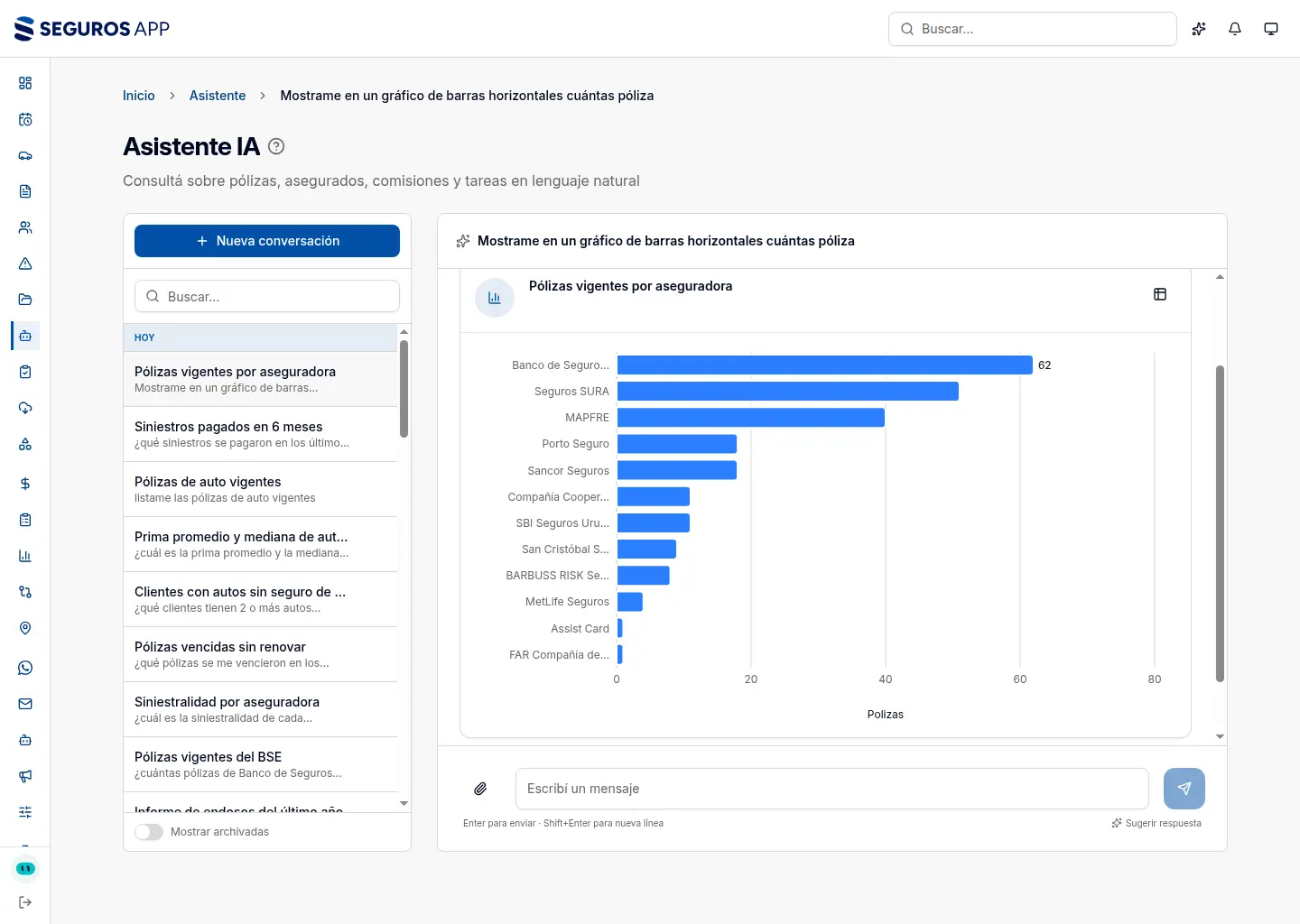Open the Pólizas de auto vigentes conversation
This screenshot has height=924, width=1300.
point(261,489)
